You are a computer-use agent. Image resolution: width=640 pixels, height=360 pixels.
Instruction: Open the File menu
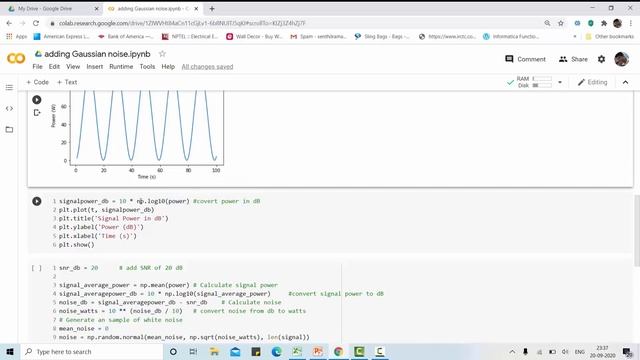coord(38,67)
